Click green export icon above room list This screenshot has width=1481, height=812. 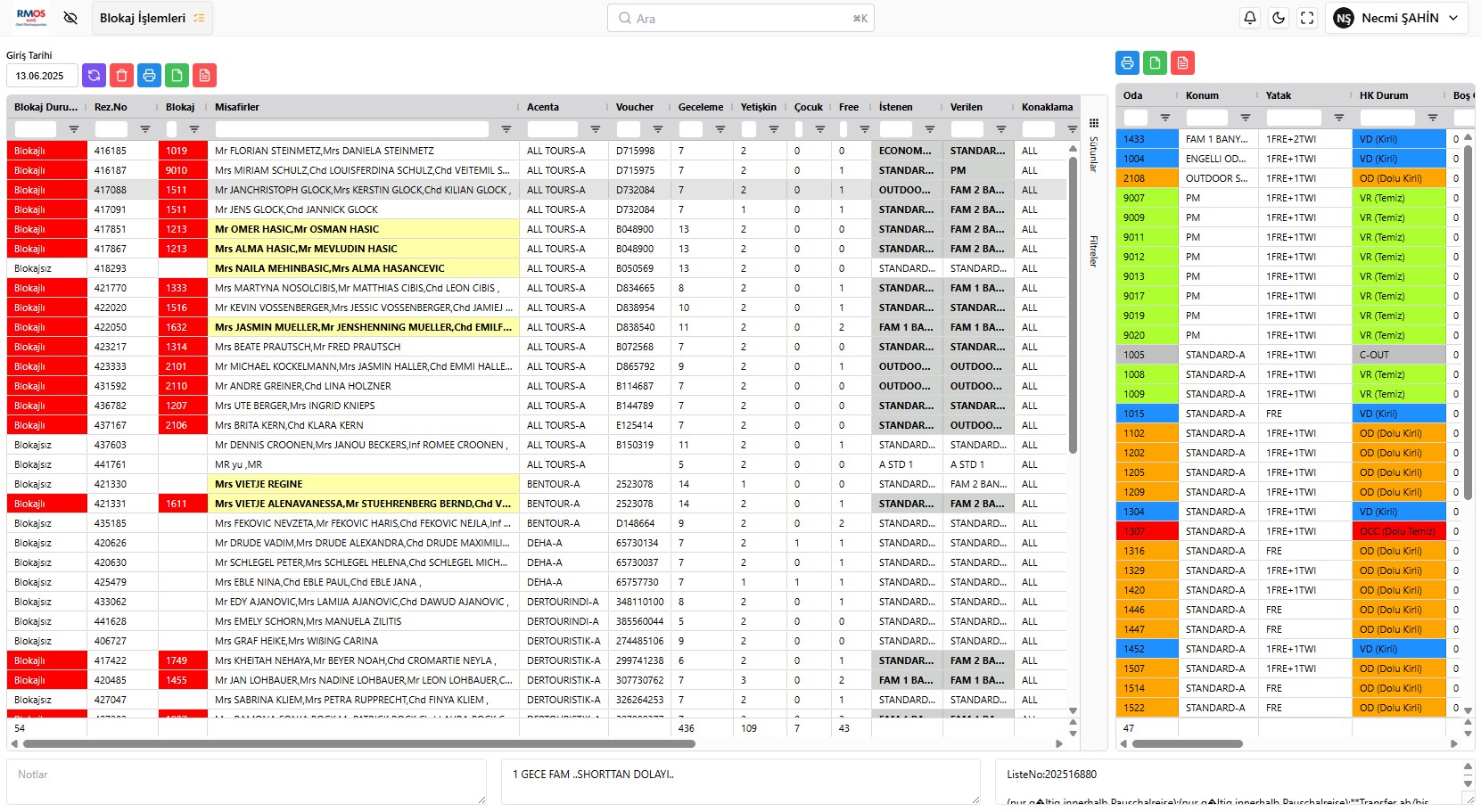click(x=1155, y=62)
